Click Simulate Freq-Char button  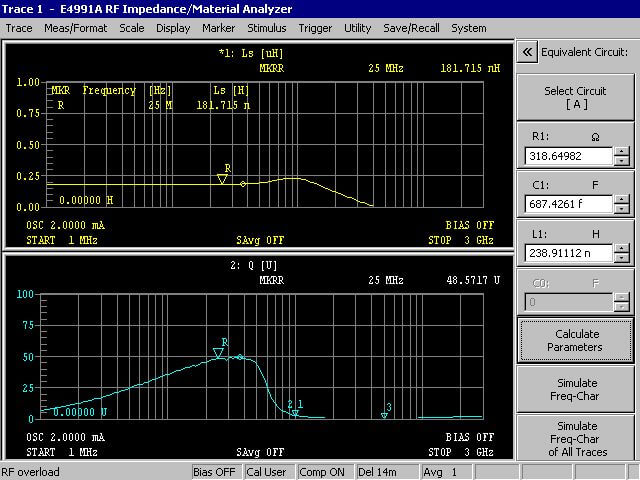coord(576,389)
